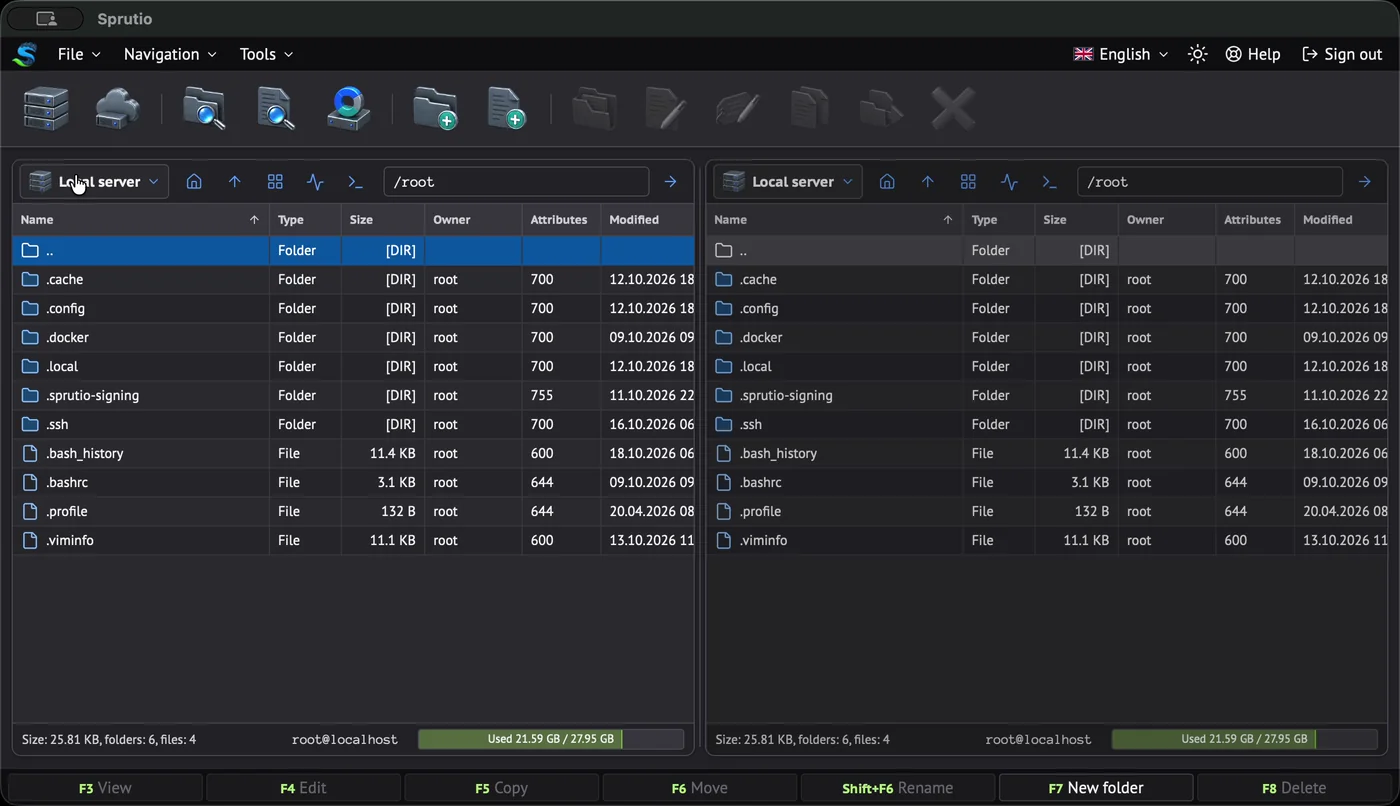Go to home directory in left panel

(194, 182)
